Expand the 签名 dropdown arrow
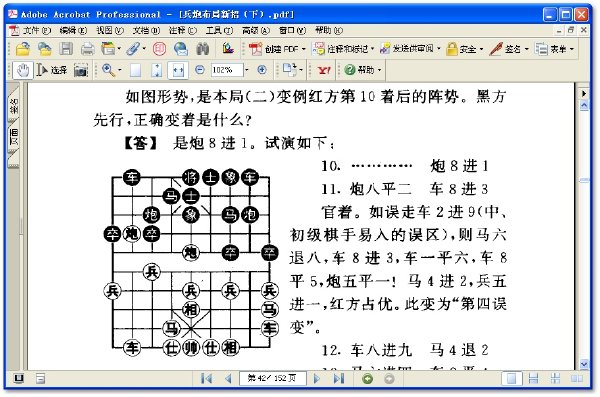 [x=527, y=49]
